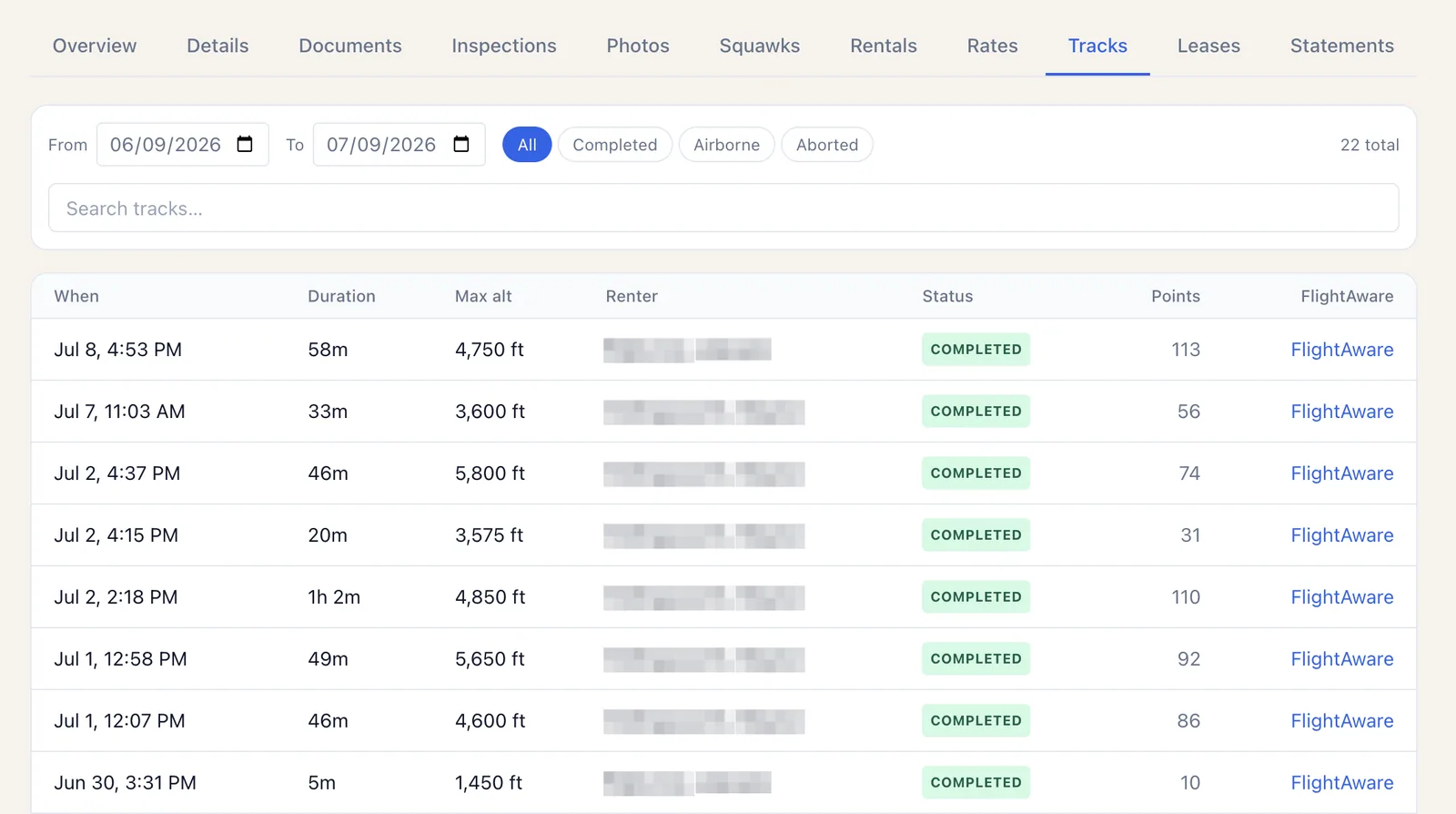Select the Jul 1, 12:07 PM track
1456x814 pixels.
(723, 721)
